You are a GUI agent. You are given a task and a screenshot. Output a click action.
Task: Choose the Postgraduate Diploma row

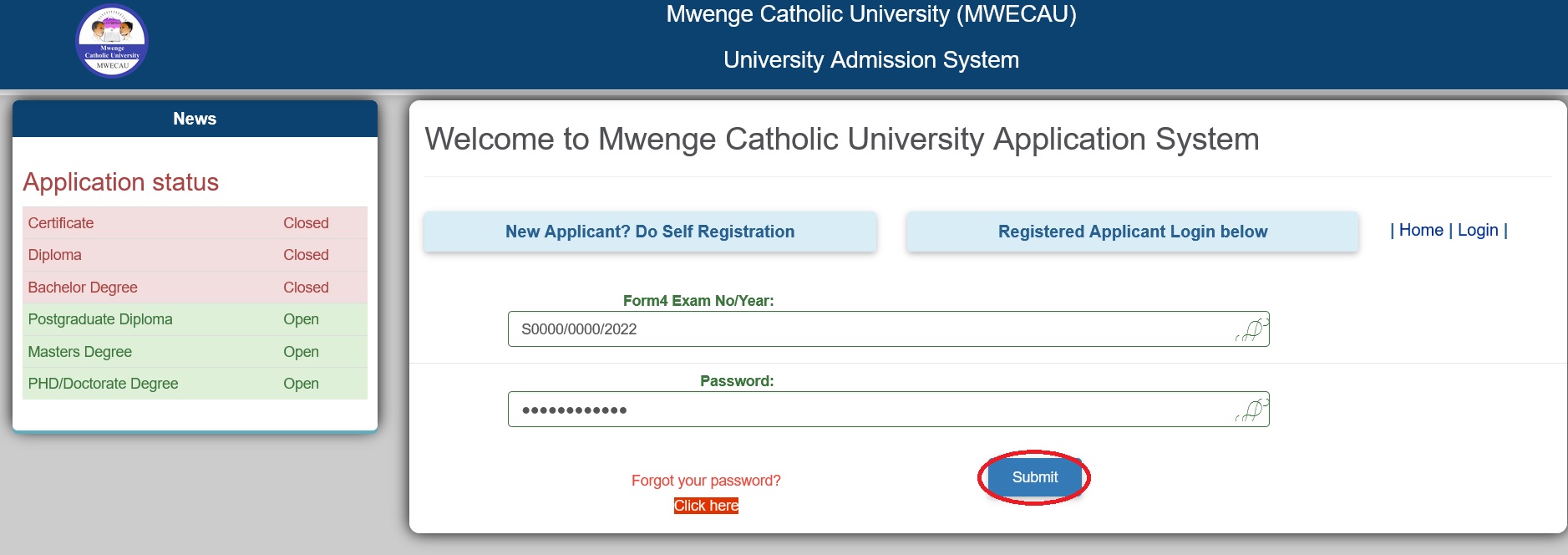click(x=195, y=319)
